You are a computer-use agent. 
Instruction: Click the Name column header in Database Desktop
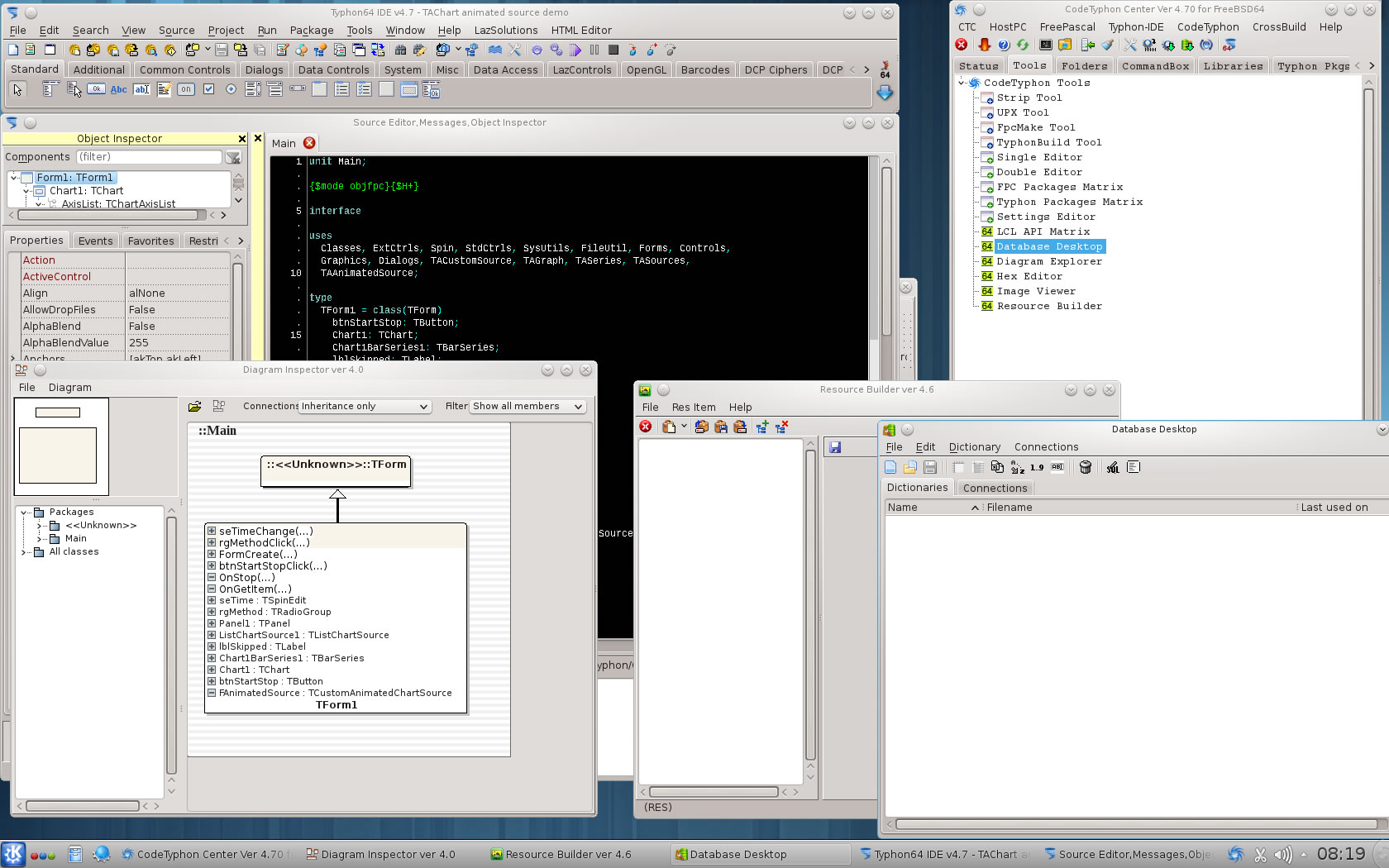click(933, 508)
